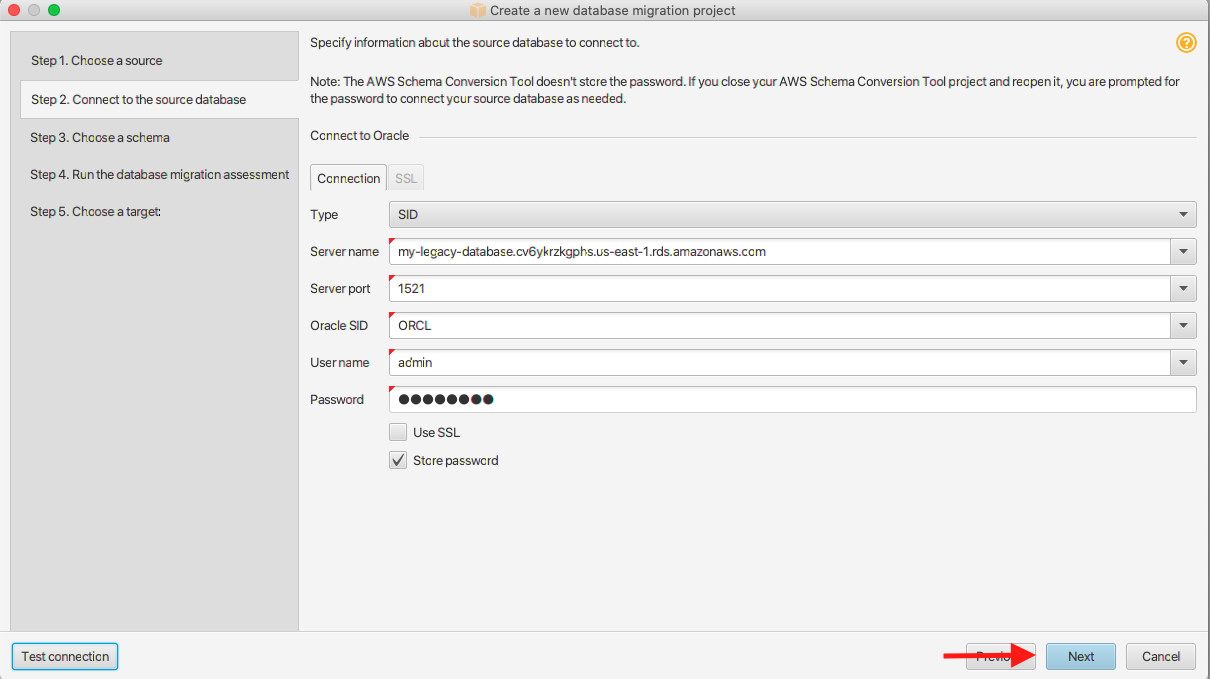1210x679 pixels.
Task: Expand the Oracle SID dropdown arrow
Action: (1184, 326)
